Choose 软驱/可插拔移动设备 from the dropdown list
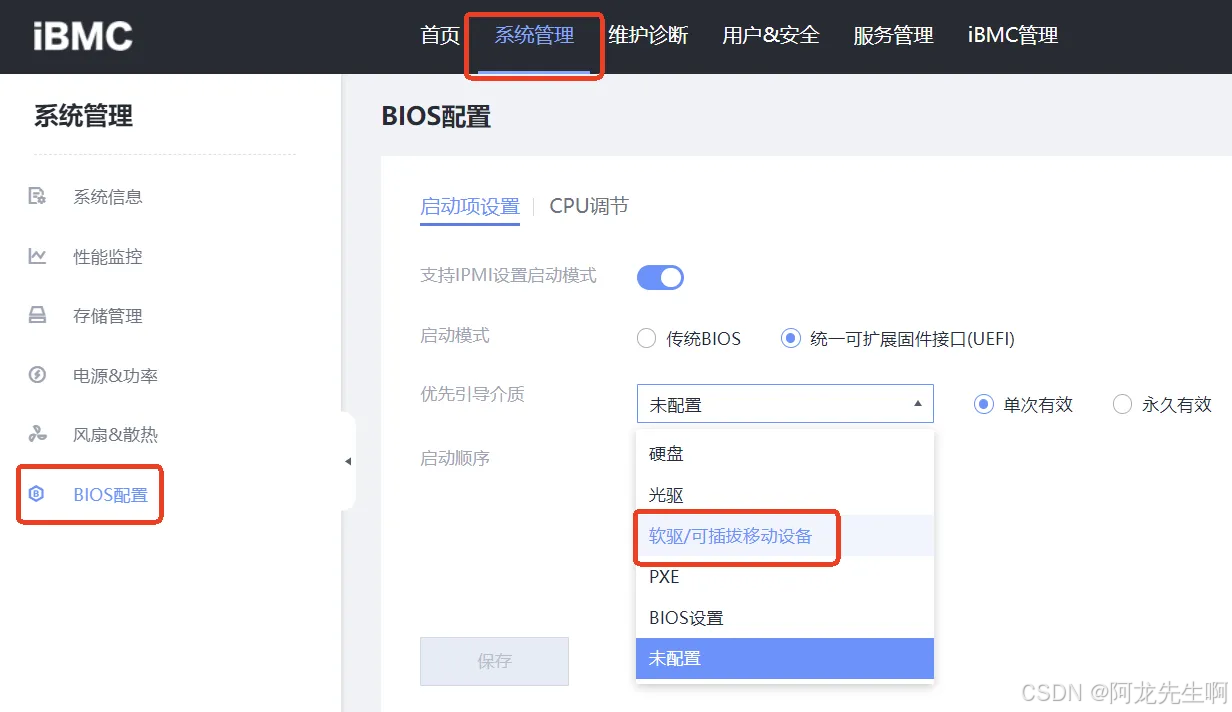Viewport: 1232px width, 712px height. pos(731,536)
